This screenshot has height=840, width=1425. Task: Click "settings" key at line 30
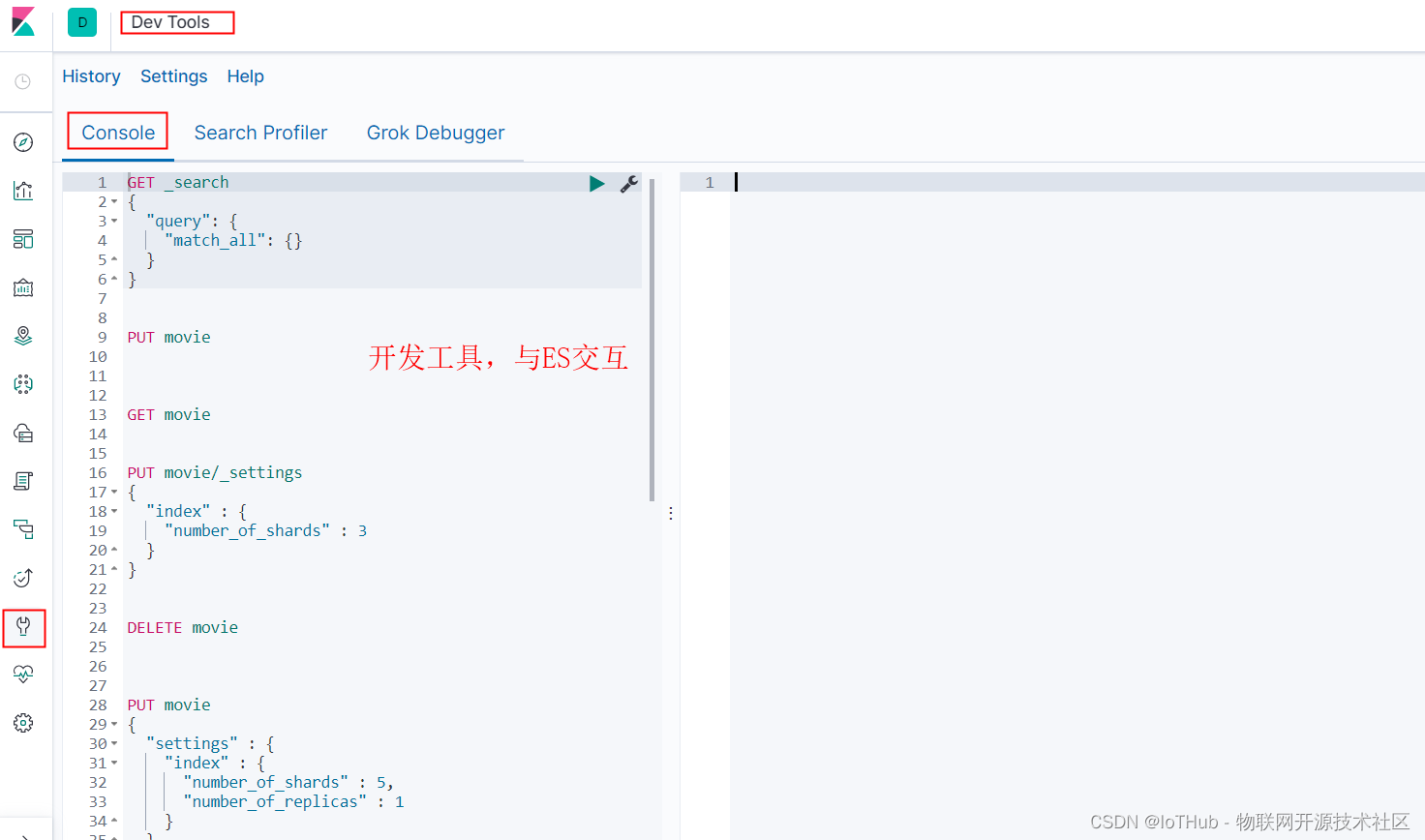[x=192, y=744]
